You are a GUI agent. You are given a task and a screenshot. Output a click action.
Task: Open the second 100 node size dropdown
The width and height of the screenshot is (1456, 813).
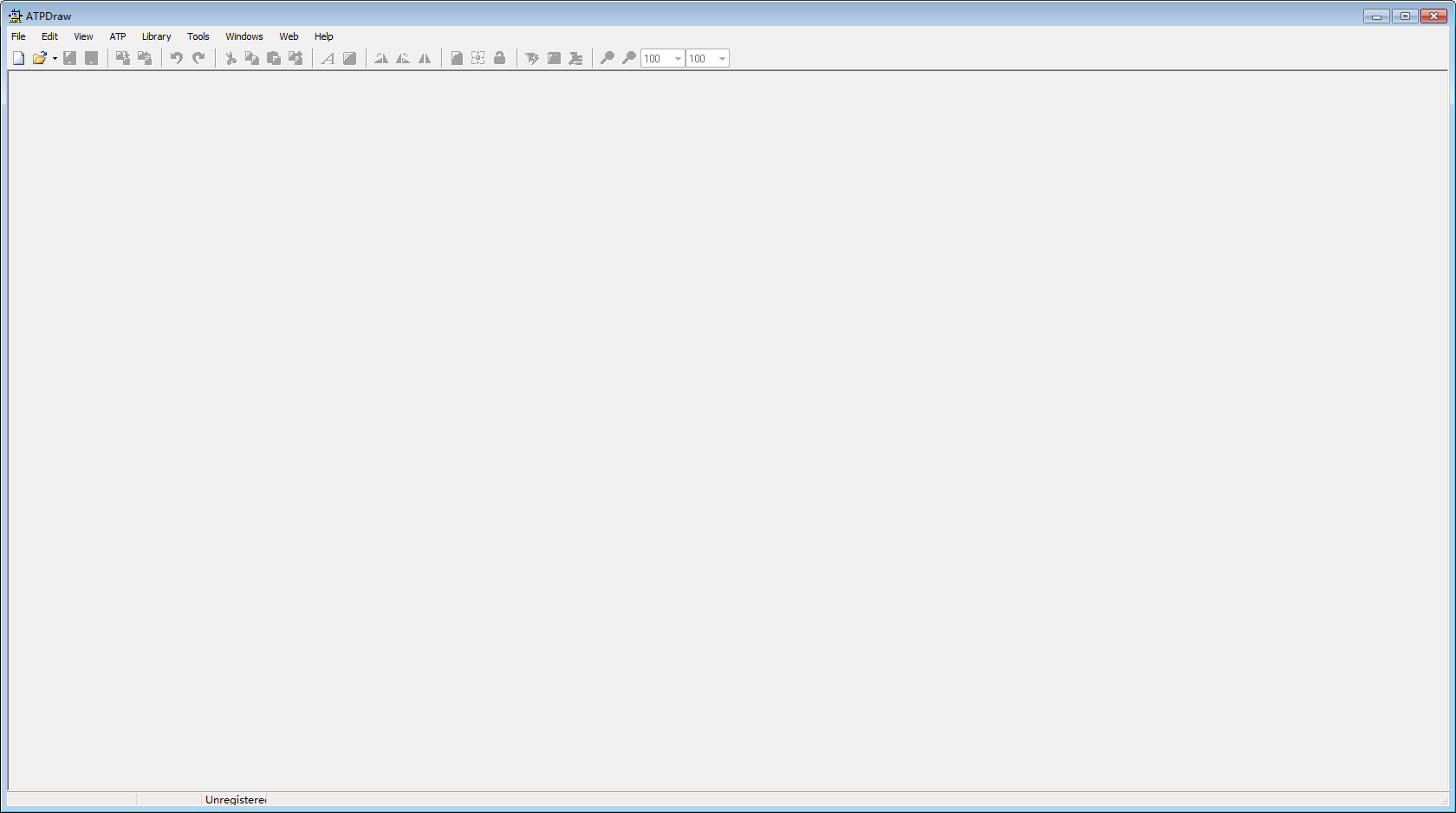(722, 59)
